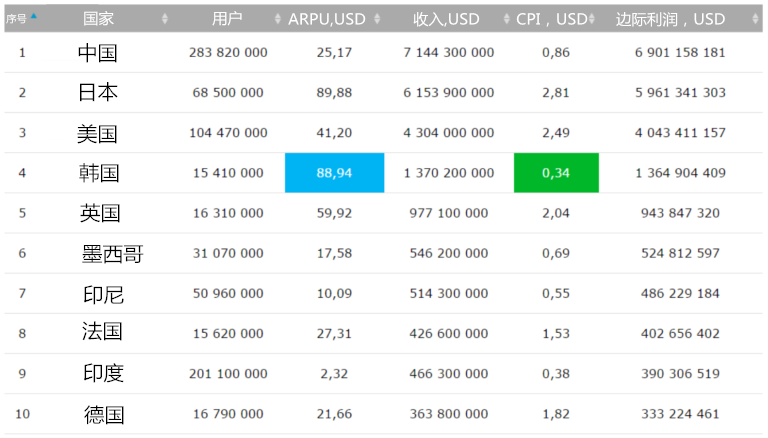Click country name 中国
Viewport: 768px width, 438px height.
[x=97, y=52]
